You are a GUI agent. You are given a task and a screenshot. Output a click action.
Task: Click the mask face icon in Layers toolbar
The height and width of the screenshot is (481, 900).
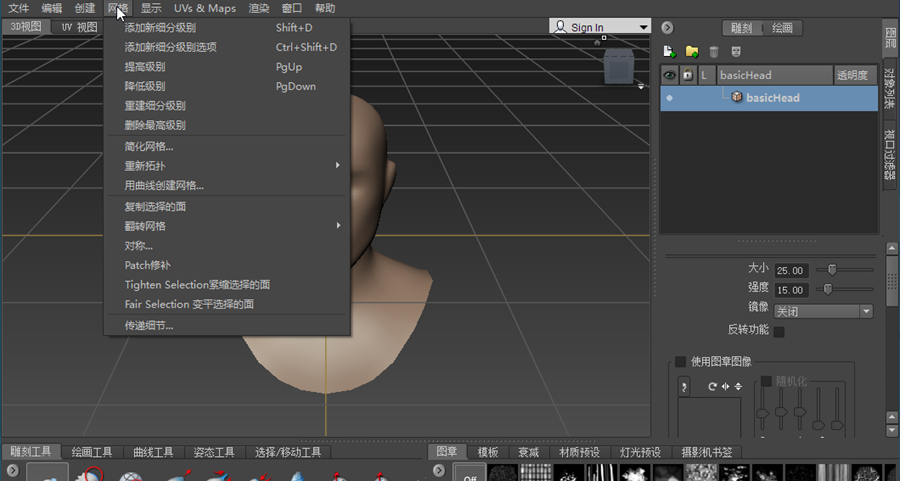coord(736,52)
